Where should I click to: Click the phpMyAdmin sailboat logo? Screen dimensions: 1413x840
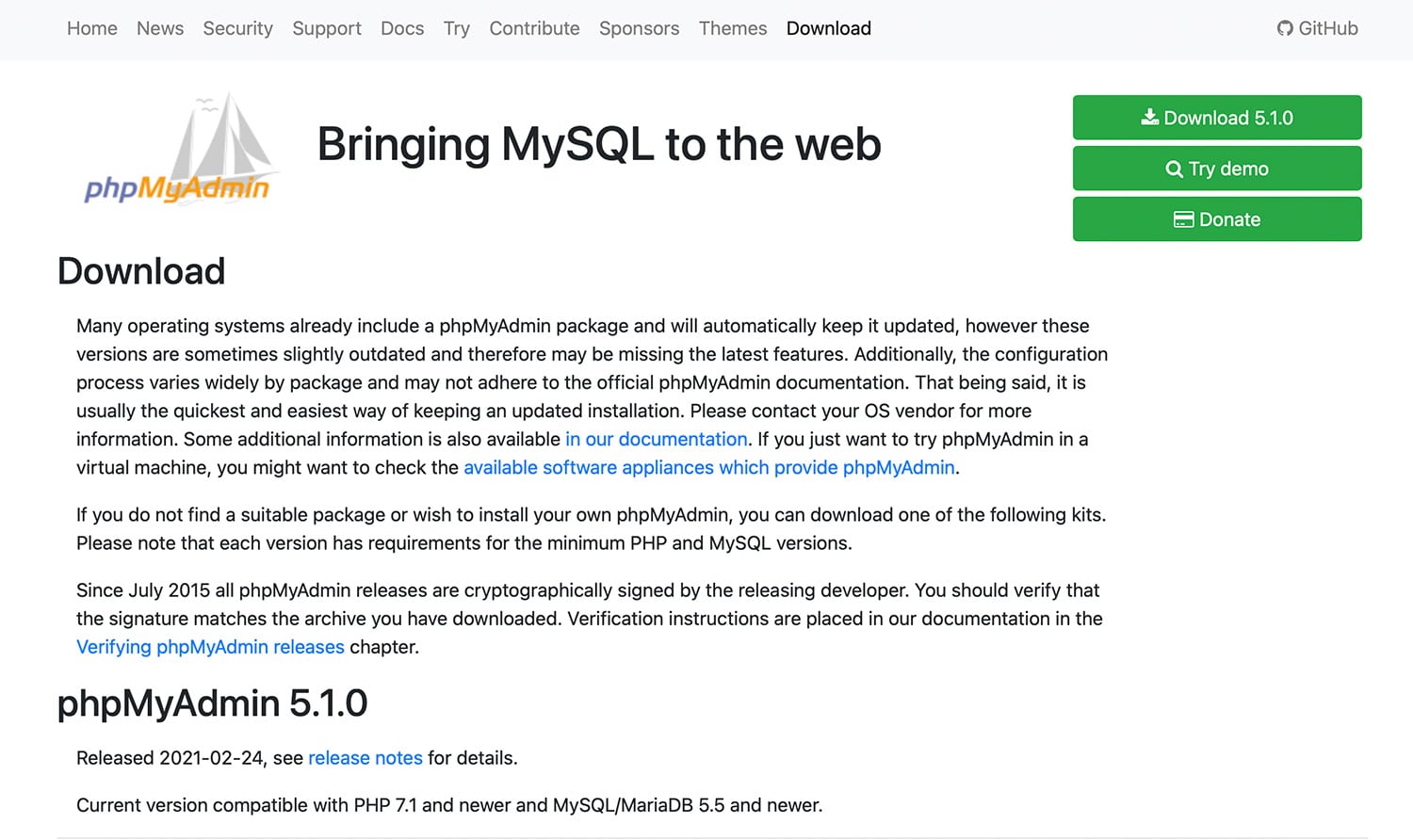coord(177,151)
